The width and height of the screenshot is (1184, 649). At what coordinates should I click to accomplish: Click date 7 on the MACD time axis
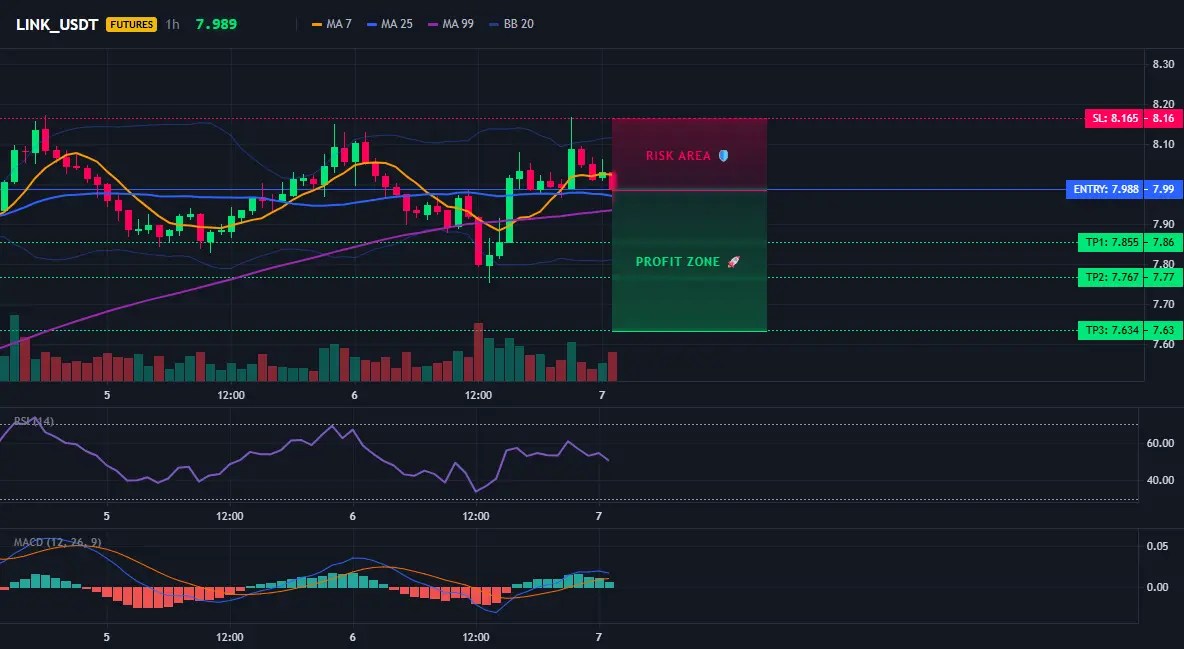(x=599, y=637)
